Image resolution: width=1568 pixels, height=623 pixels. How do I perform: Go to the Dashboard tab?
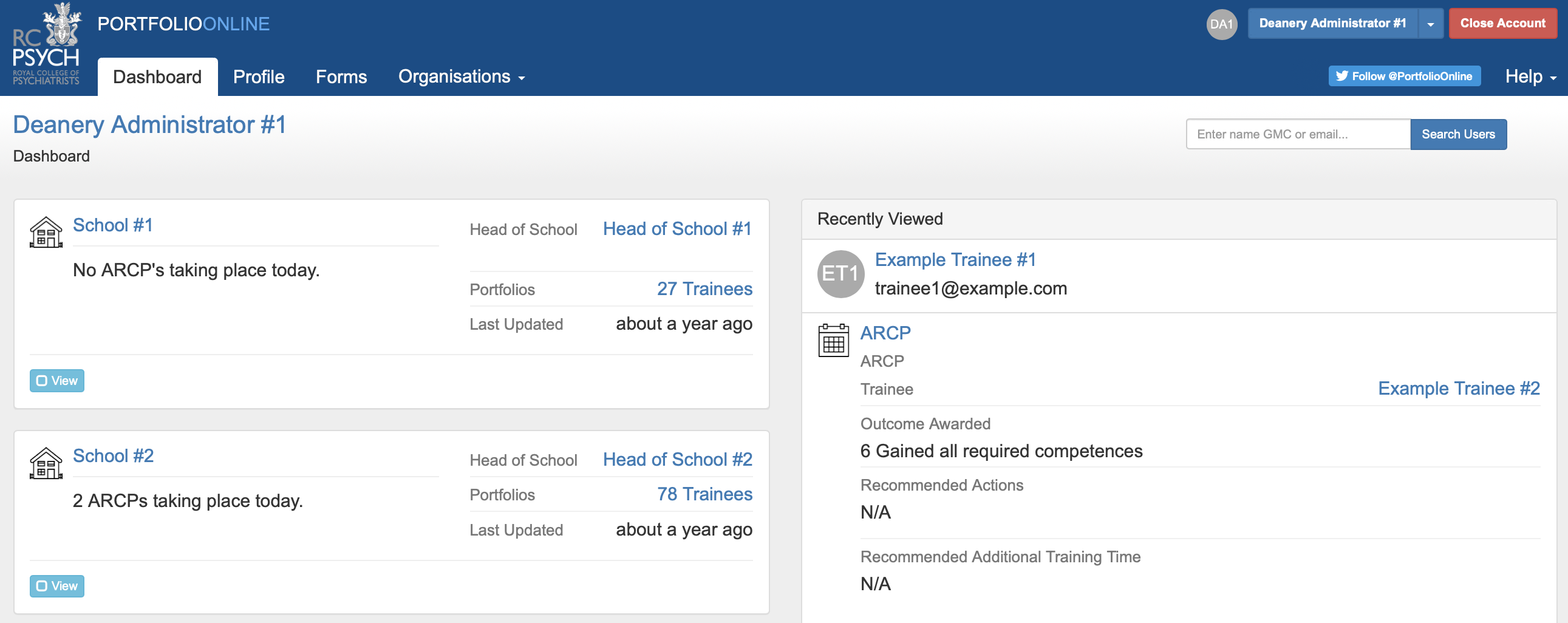point(157,77)
